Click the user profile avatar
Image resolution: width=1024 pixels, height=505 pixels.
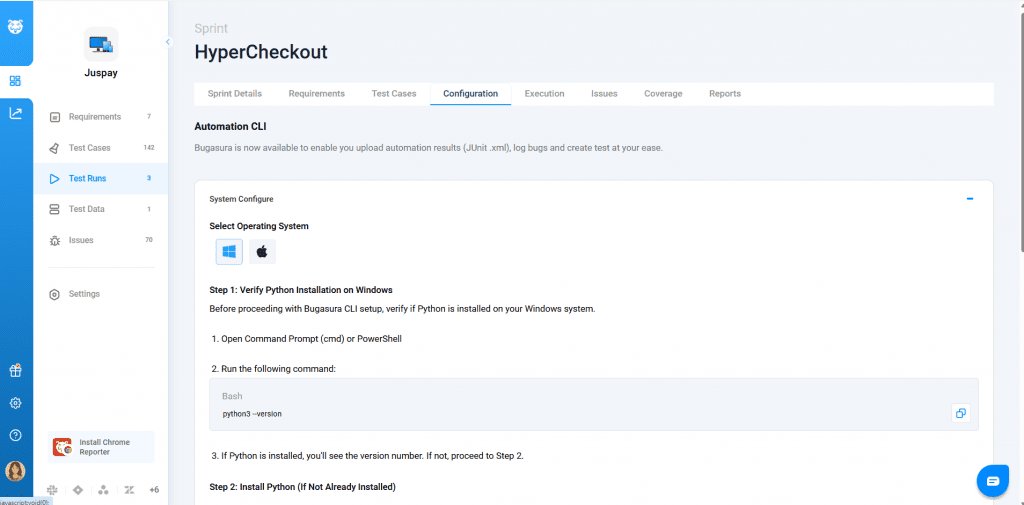click(x=15, y=471)
